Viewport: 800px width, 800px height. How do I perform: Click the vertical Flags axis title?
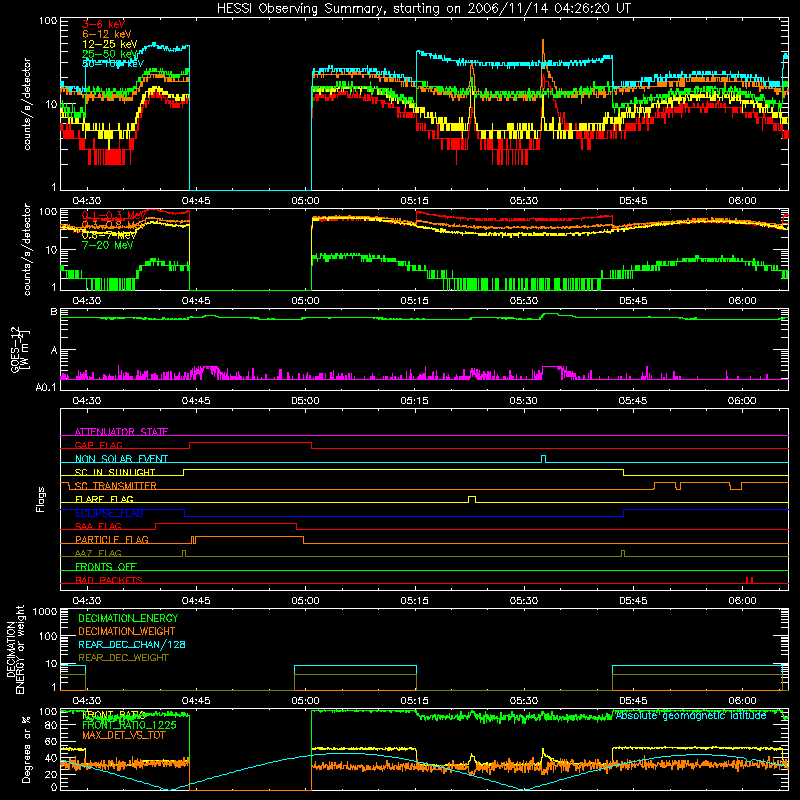click(x=41, y=499)
